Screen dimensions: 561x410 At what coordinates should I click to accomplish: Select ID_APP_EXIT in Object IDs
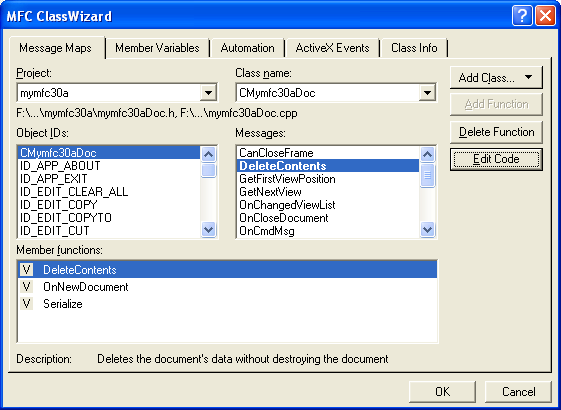[109, 179]
